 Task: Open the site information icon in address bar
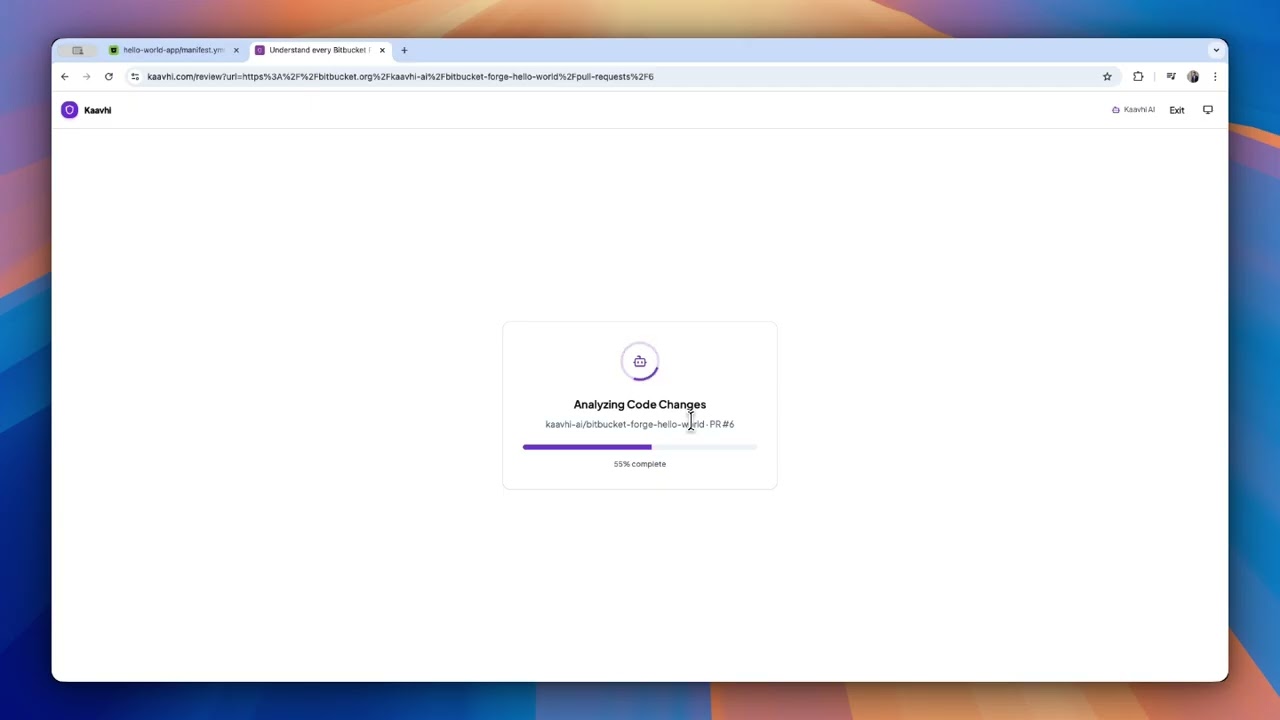pyautogui.click(x=135, y=76)
